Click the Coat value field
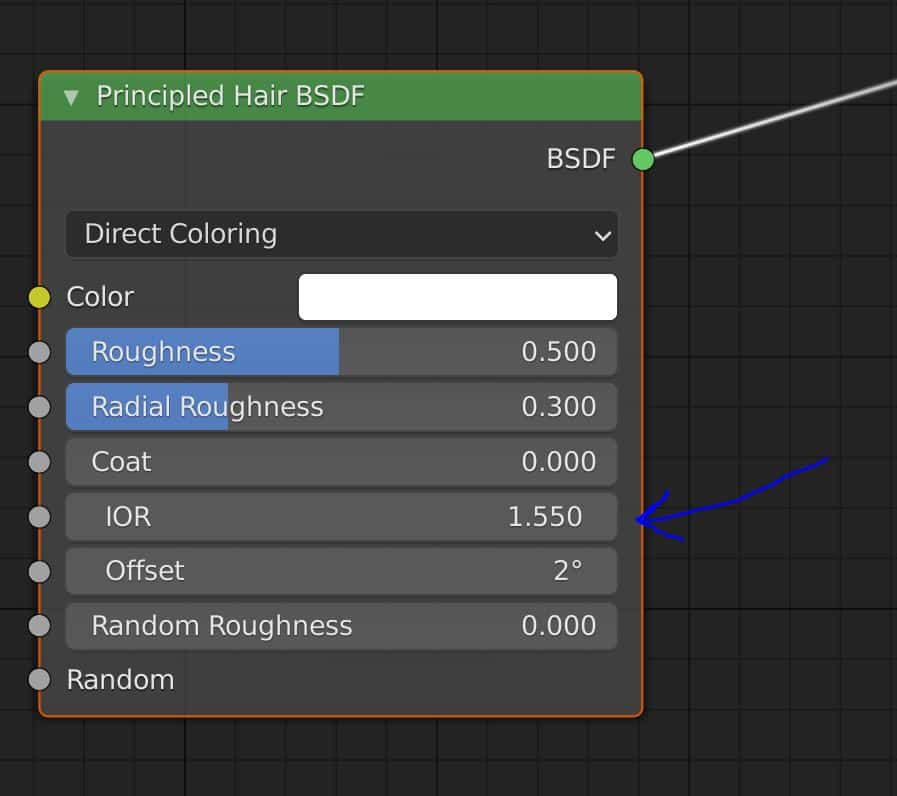The image size is (897, 796). 341,461
